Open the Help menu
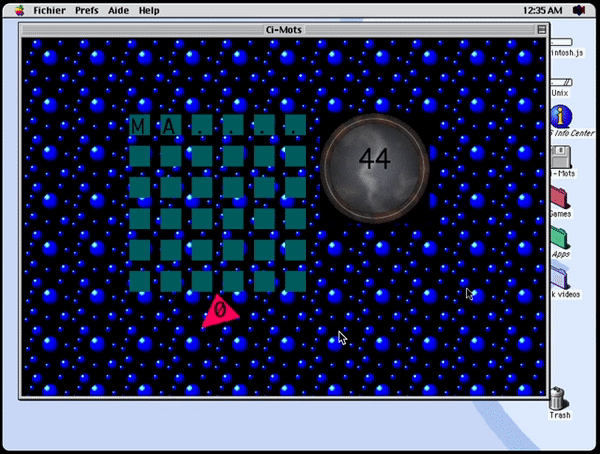Image resolution: width=600 pixels, height=454 pixels. coord(149,10)
